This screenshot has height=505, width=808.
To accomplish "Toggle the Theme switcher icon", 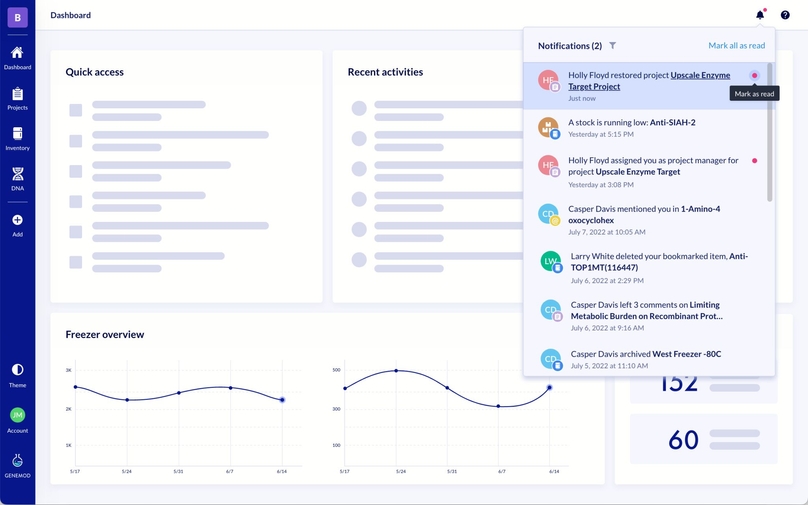I will click(x=17, y=369).
